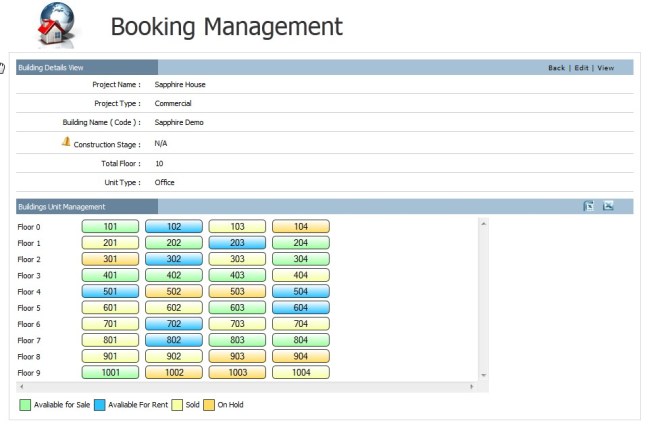Open unit 1004 on Floor 9
This screenshot has height=429, width=649.
coord(300,372)
